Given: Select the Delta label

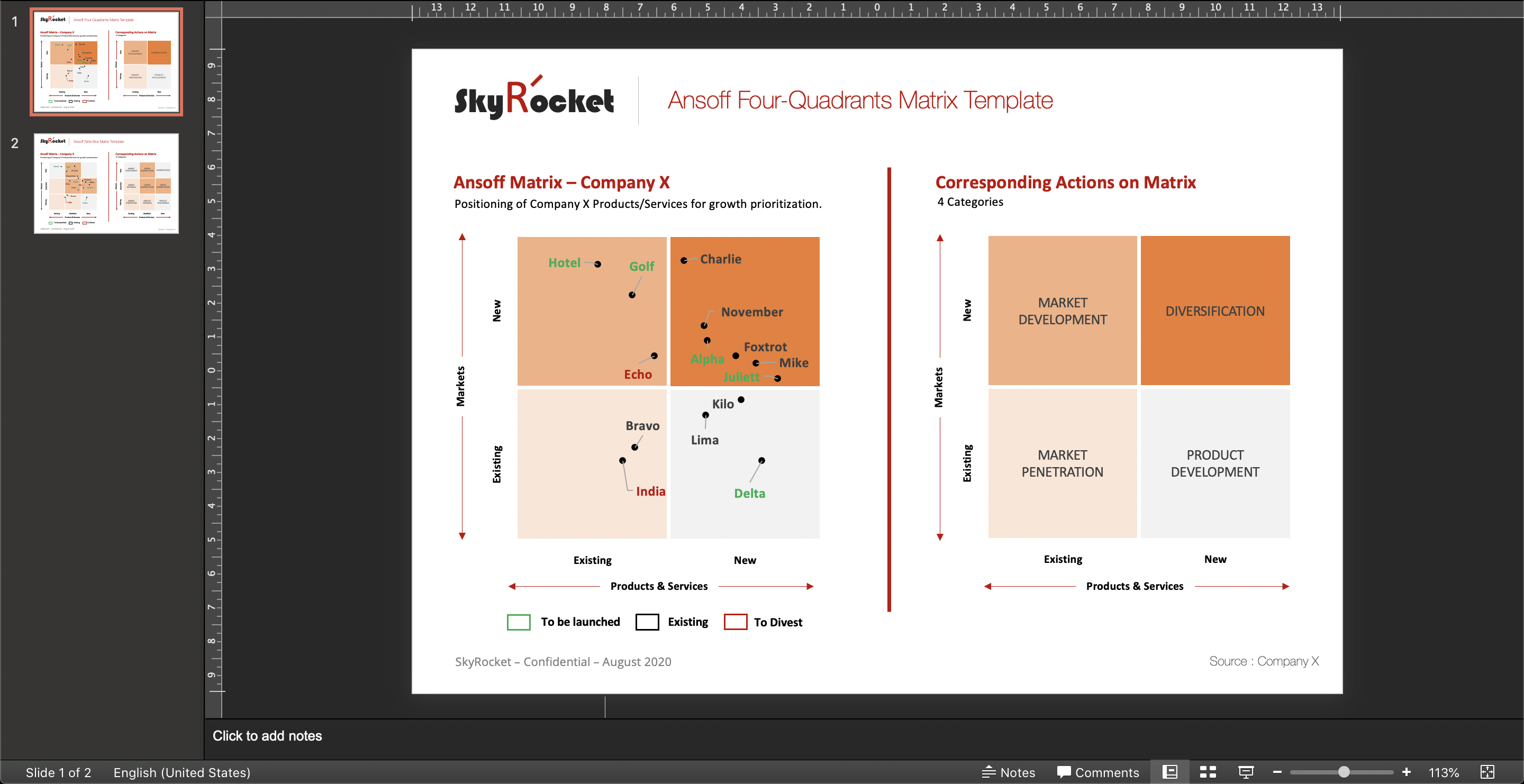Looking at the screenshot, I should pos(750,493).
